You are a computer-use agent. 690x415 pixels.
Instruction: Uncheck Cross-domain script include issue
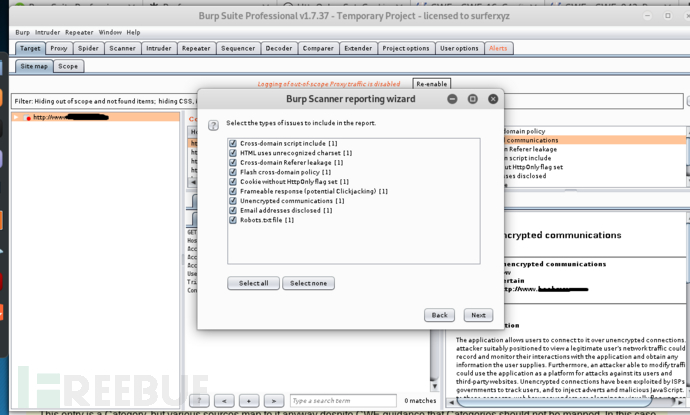pyautogui.click(x=233, y=143)
